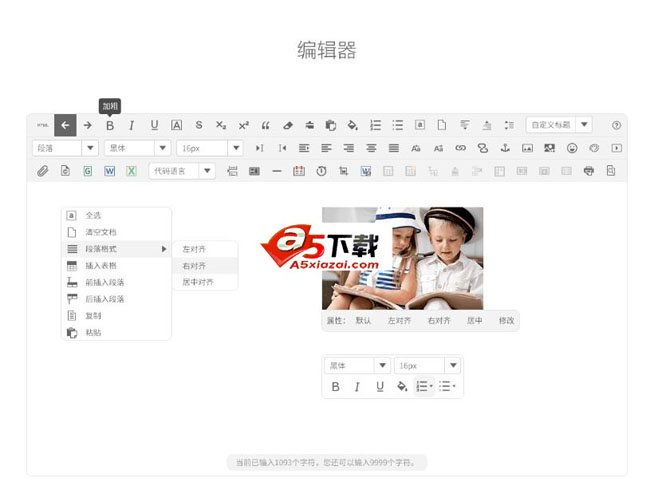This screenshot has width=650, height=502.
Task: Apply superscript formatting
Action: [x=244, y=125]
